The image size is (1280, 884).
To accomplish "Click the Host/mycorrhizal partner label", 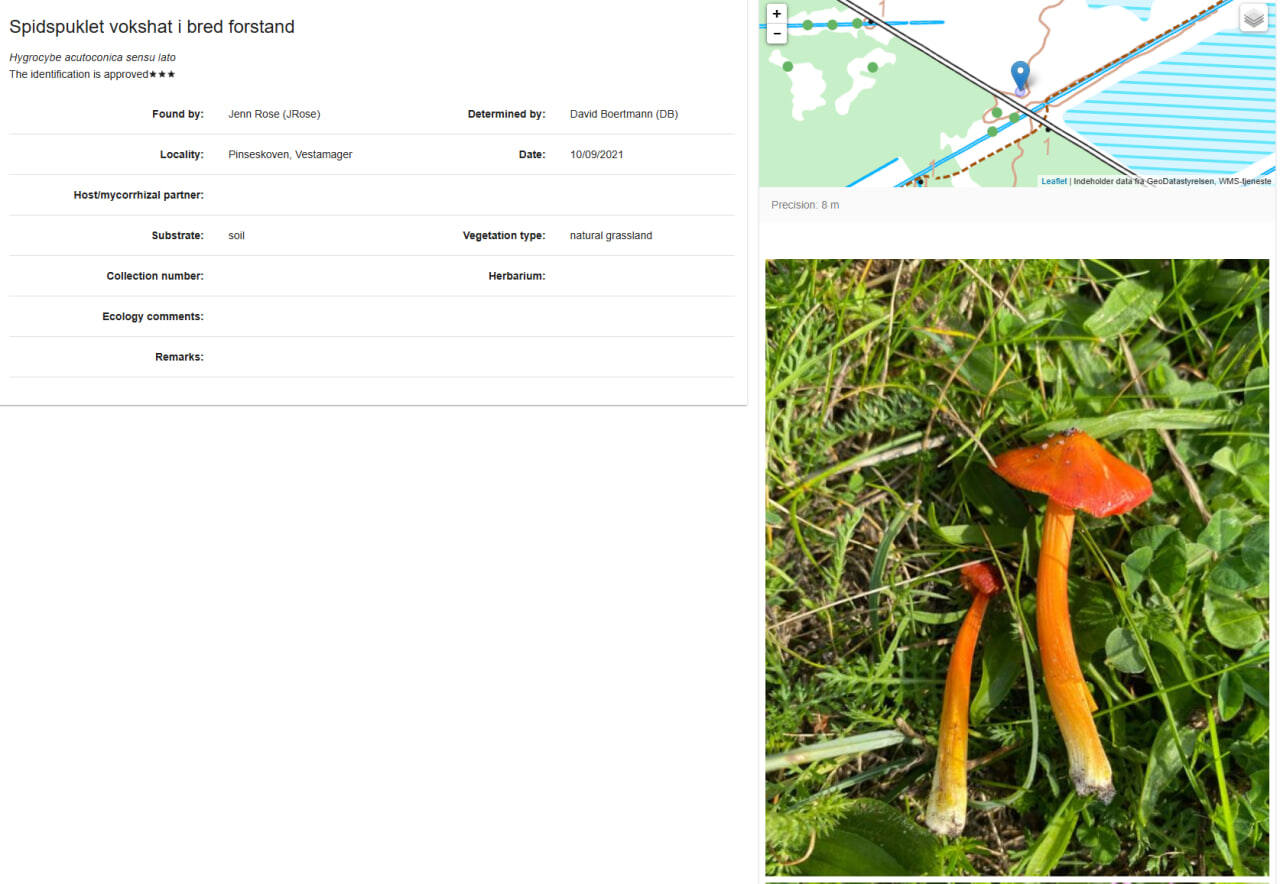I will [x=138, y=195].
